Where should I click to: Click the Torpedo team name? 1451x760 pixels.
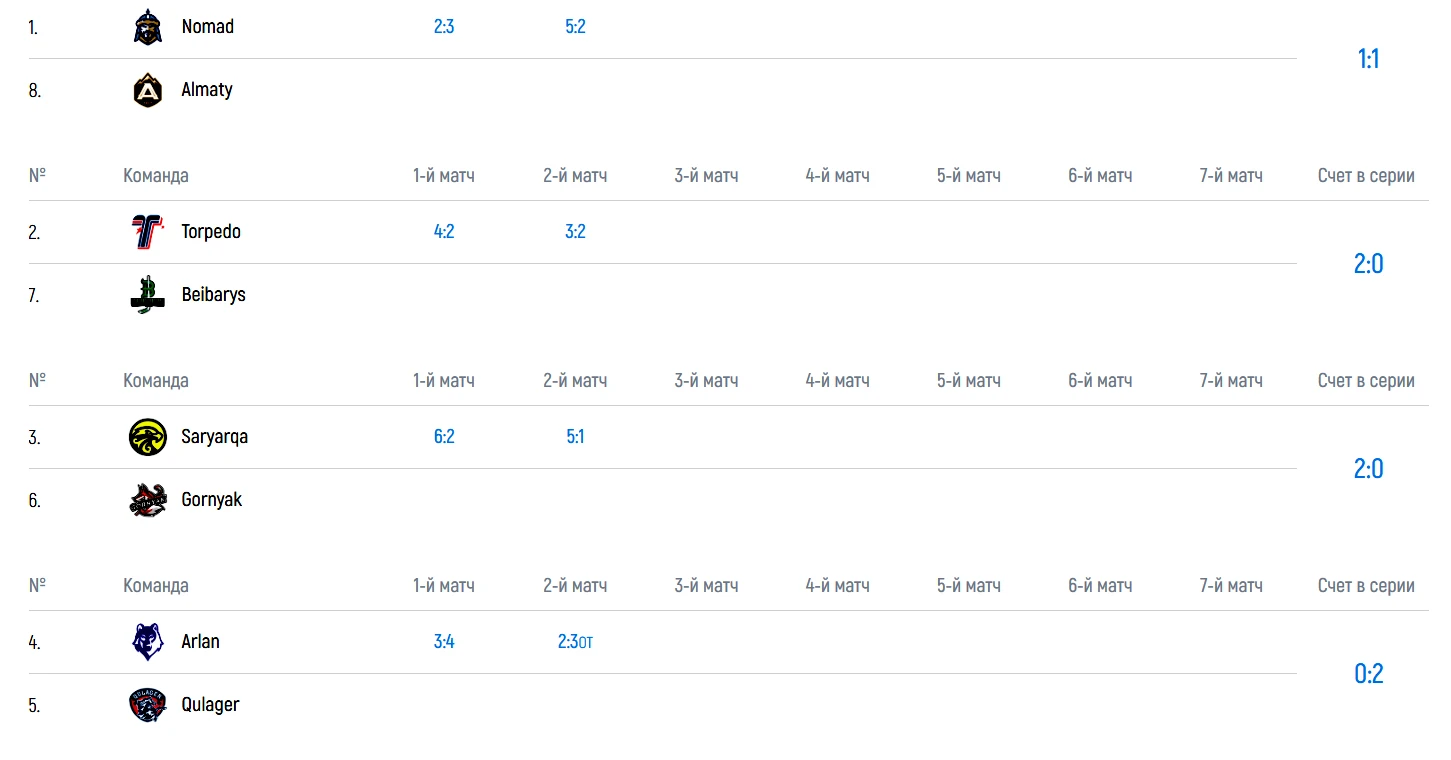211,232
